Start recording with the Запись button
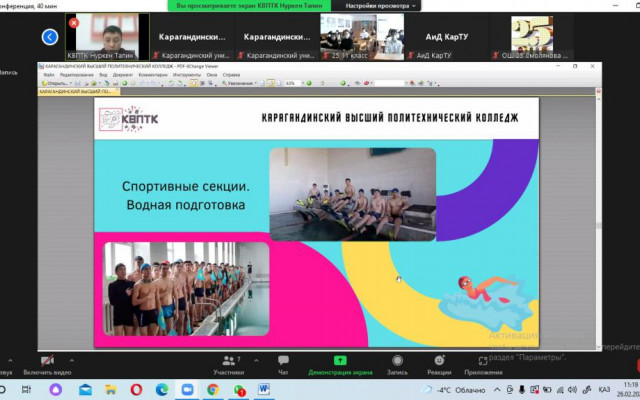Viewport: 640px width, 400px height. [x=397, y=365]
